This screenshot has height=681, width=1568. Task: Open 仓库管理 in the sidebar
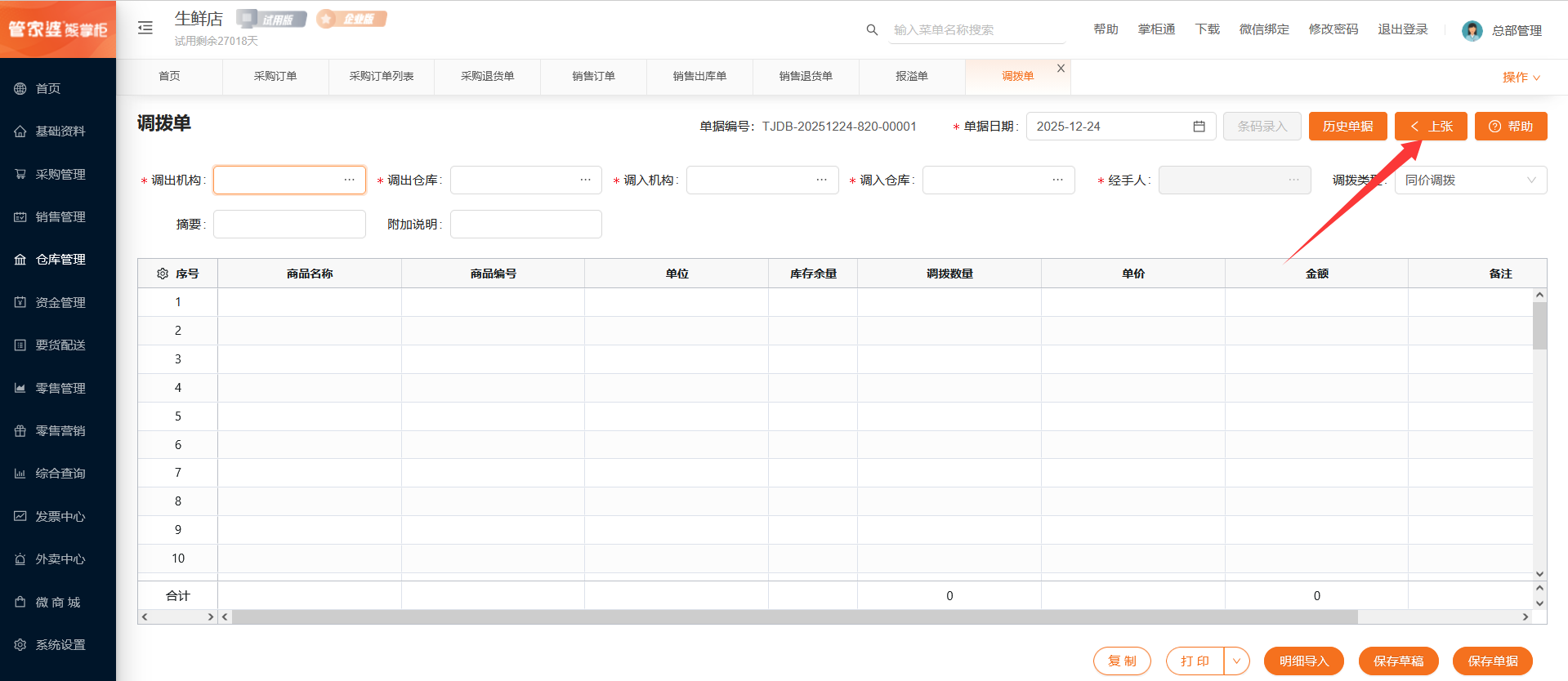point(60,260)
